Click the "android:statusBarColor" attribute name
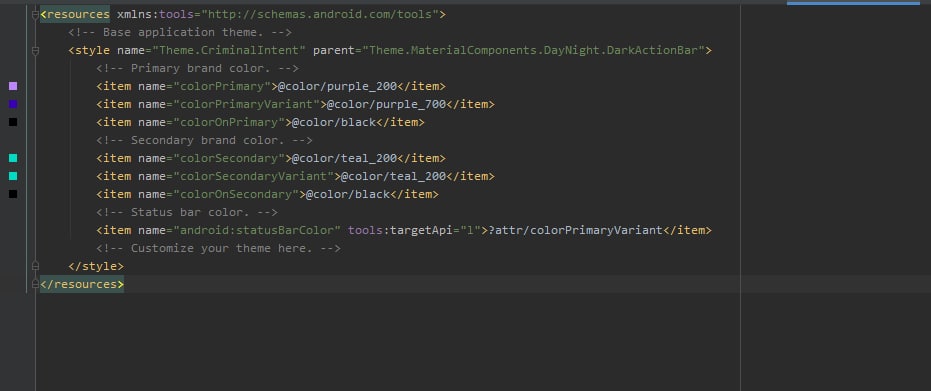 point(257,230)
